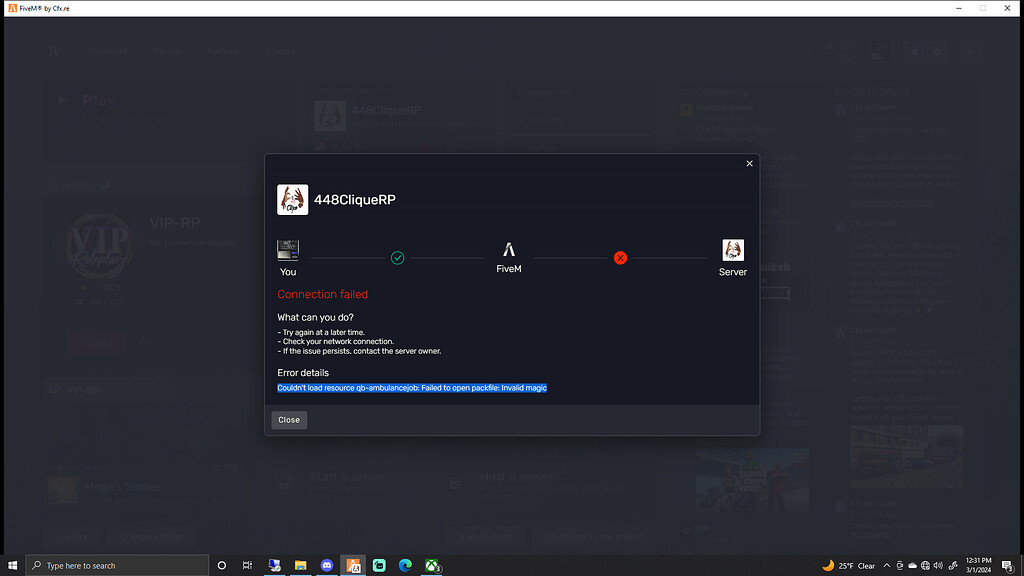Open the volume control in system tray
This screenshot has height=576, width=1024.
pyautogui.click(x=938, y=566)
